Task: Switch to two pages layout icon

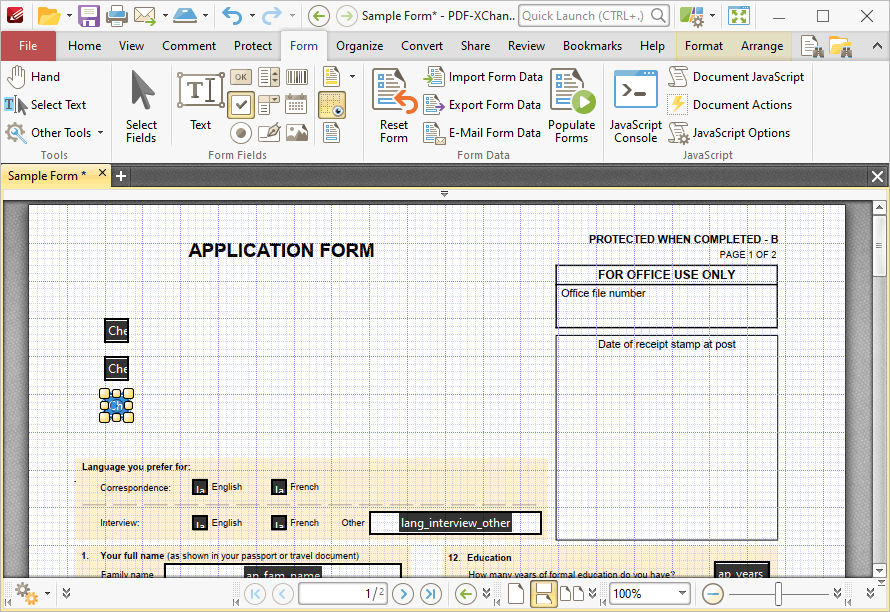Action: (572, 594)
